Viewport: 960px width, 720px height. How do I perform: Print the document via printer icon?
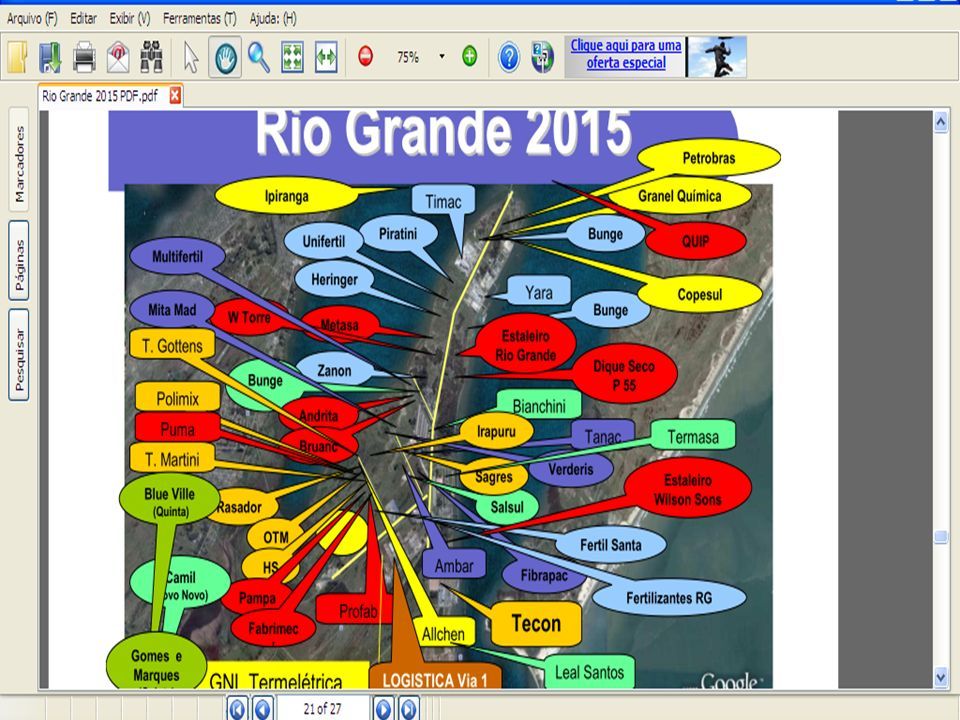point(84,57)
